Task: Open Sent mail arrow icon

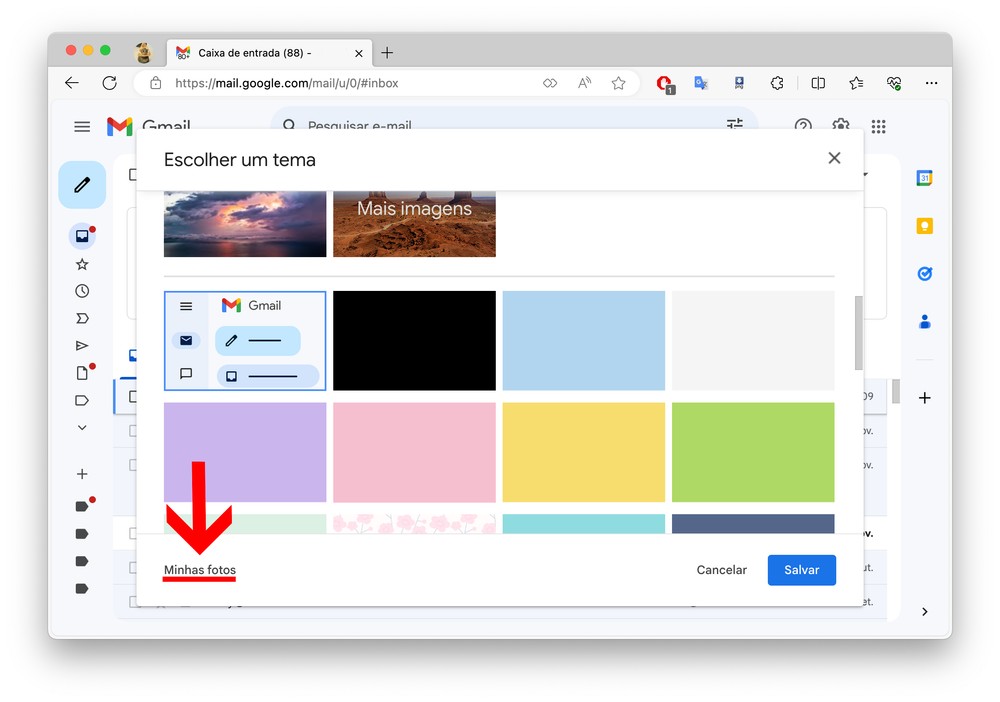Action: point(82,346)
